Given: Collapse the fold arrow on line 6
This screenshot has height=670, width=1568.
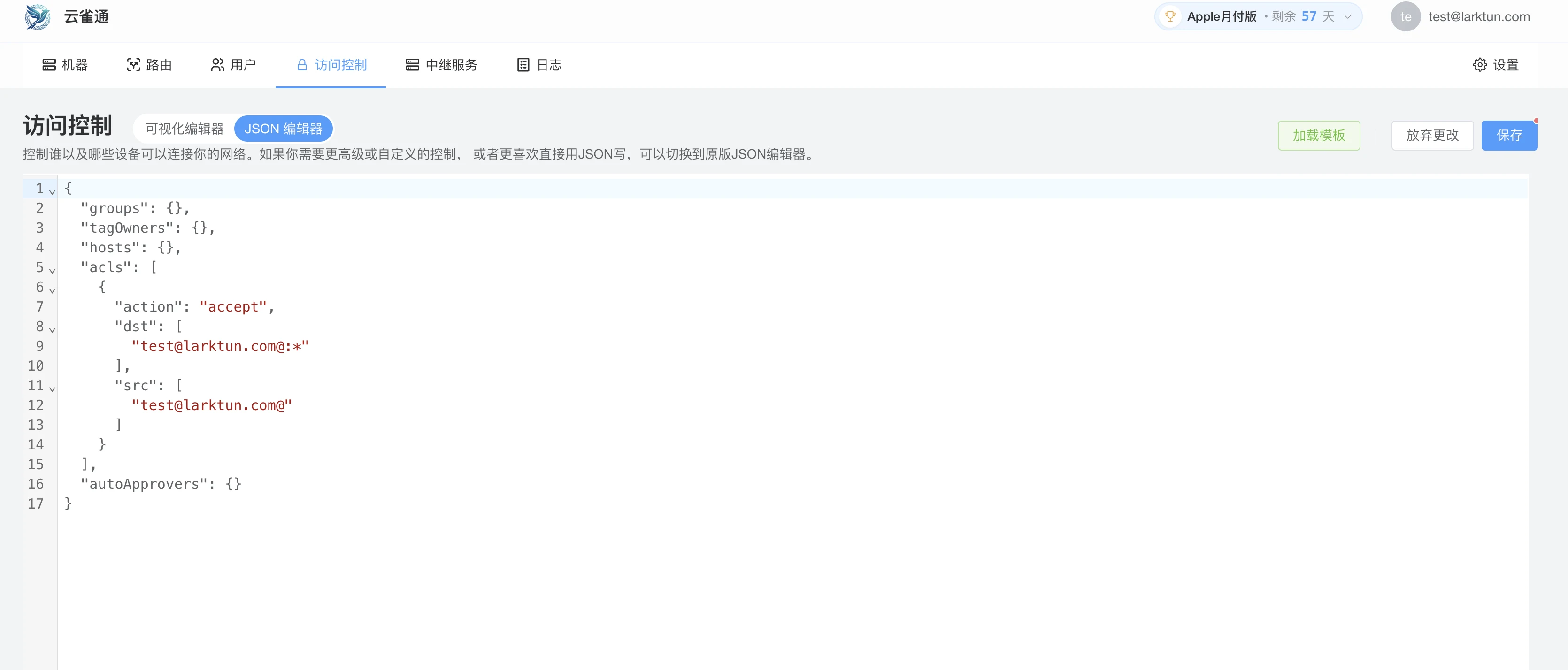Looking at the screenshot, I should coord(53,290).
